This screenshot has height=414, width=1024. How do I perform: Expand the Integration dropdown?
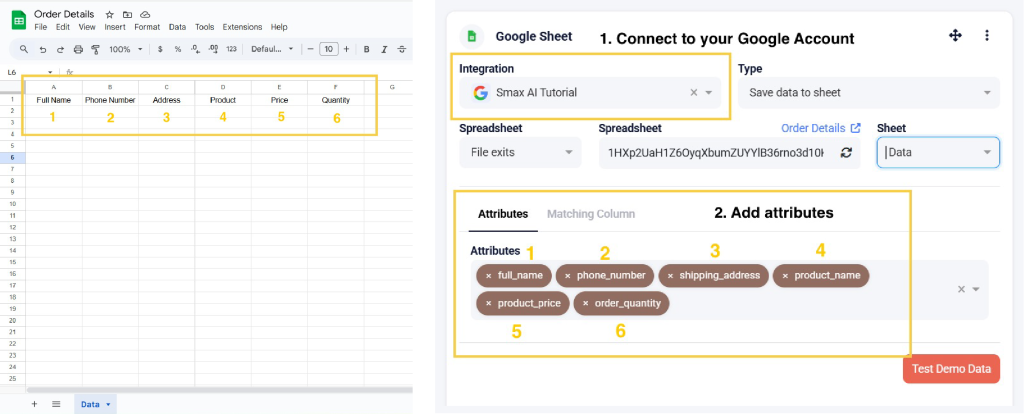click(709, 93)
